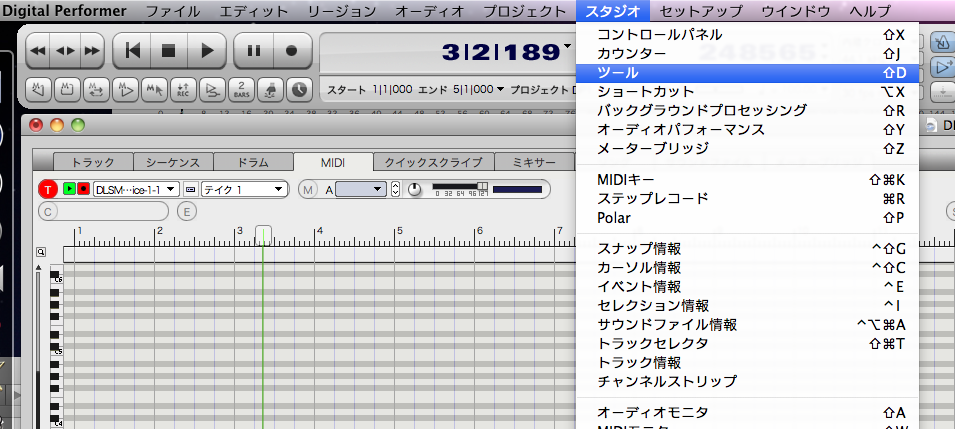The width and height of the screenshot is (955, 429).
Task: Click the round E button
Action: (187, 211)
